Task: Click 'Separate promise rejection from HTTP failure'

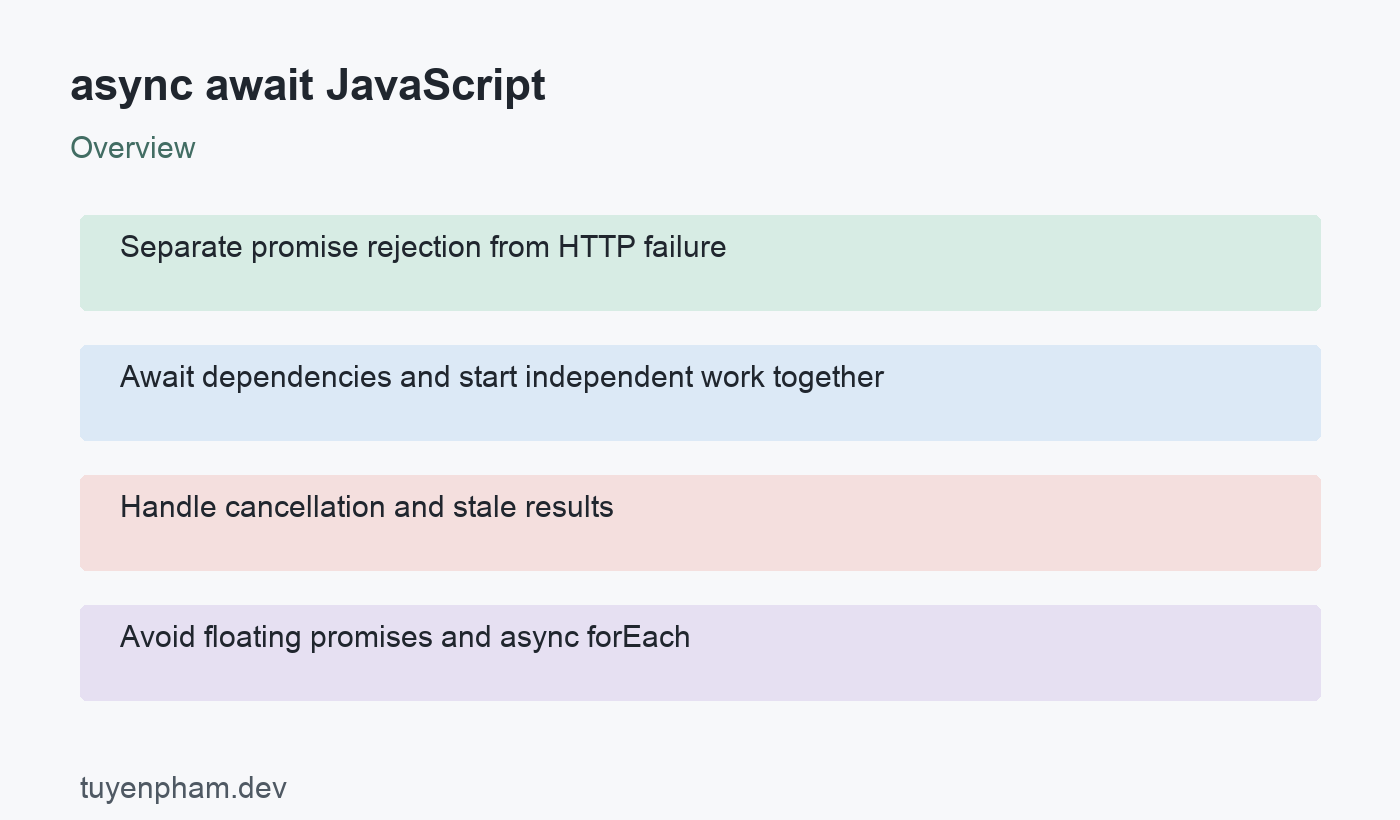Action: point(700,263)
